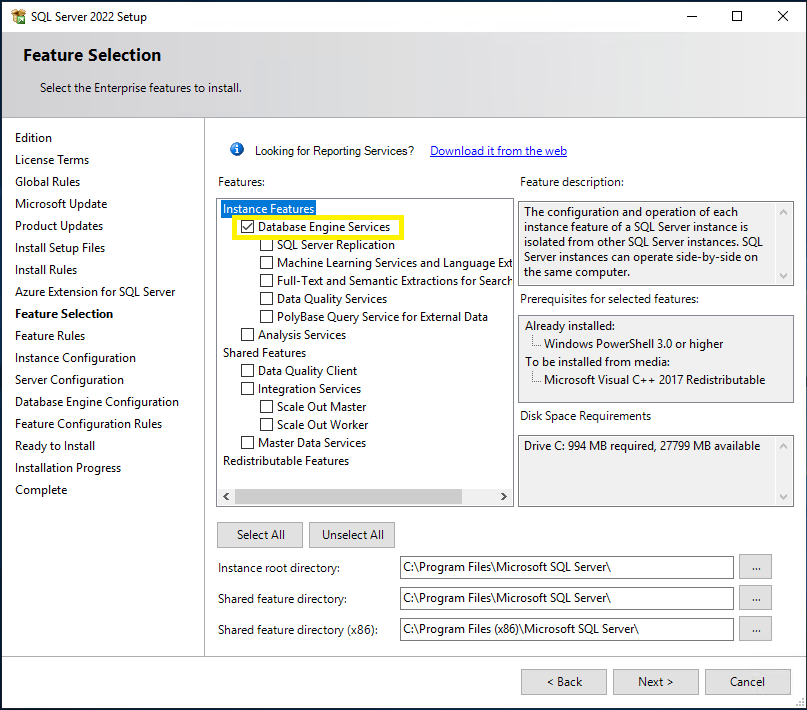Click the blue information icon
The height and width of the screenshot is (710, 807).
[237, 150]
